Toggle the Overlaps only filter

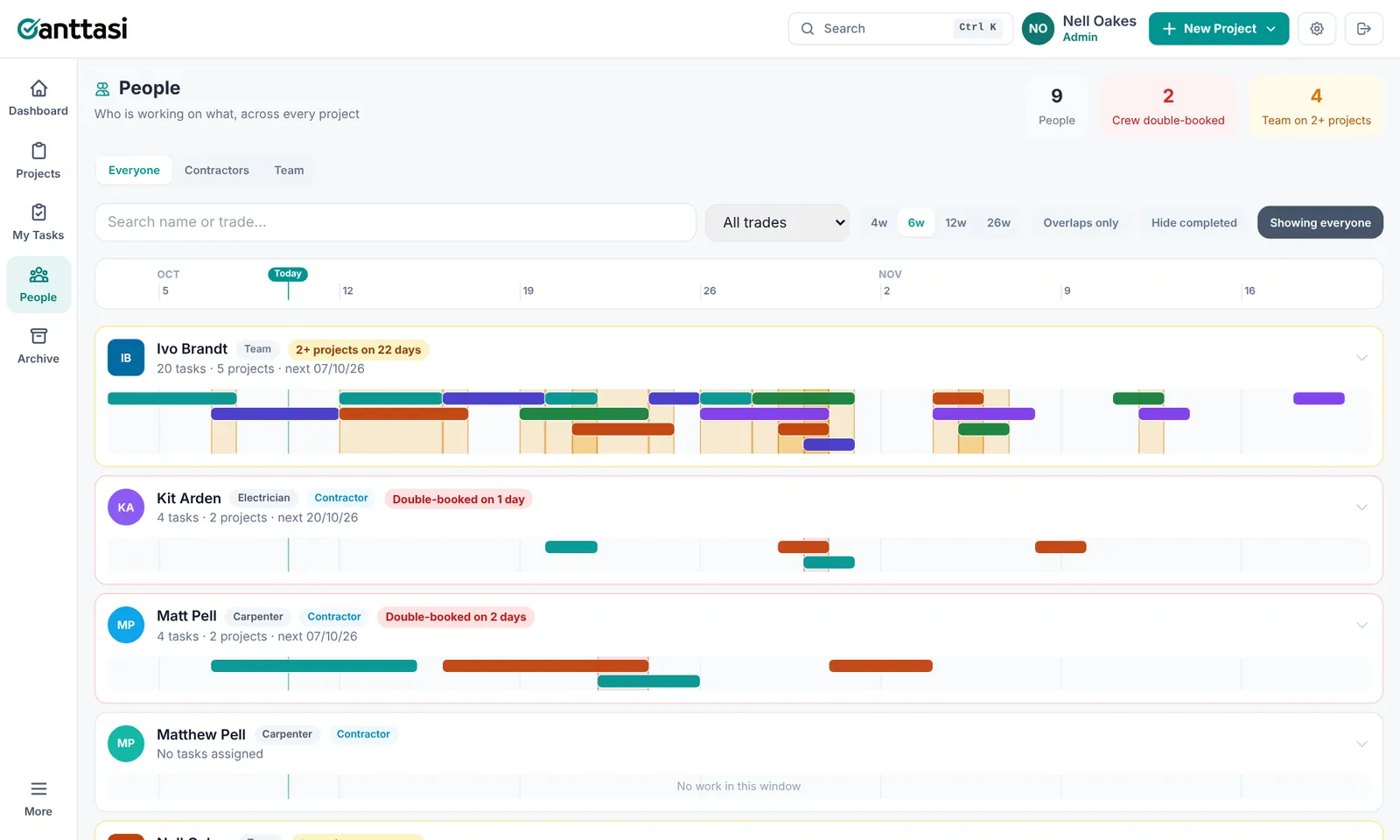tap(1081, 223)
